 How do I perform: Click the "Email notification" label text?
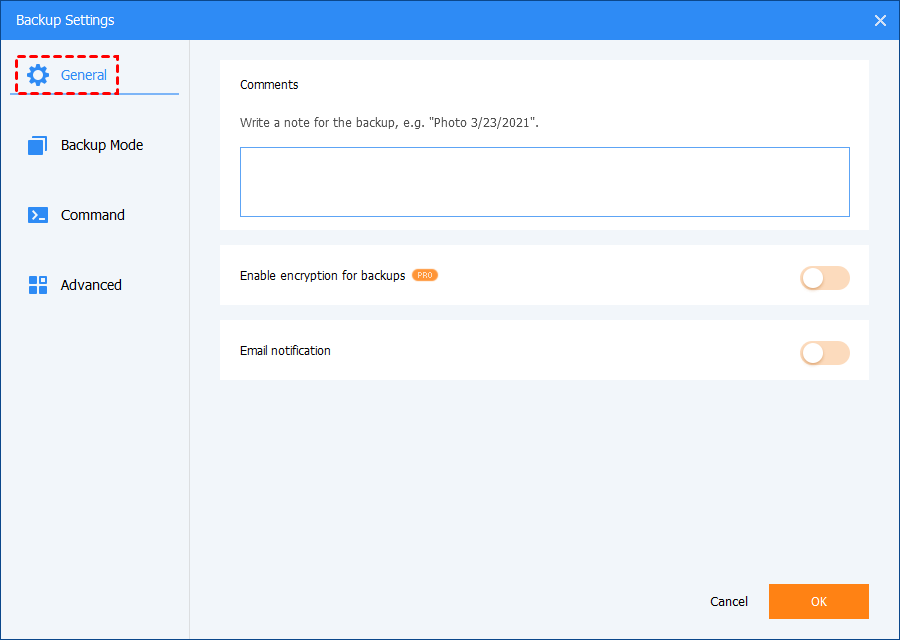point(285,351)
